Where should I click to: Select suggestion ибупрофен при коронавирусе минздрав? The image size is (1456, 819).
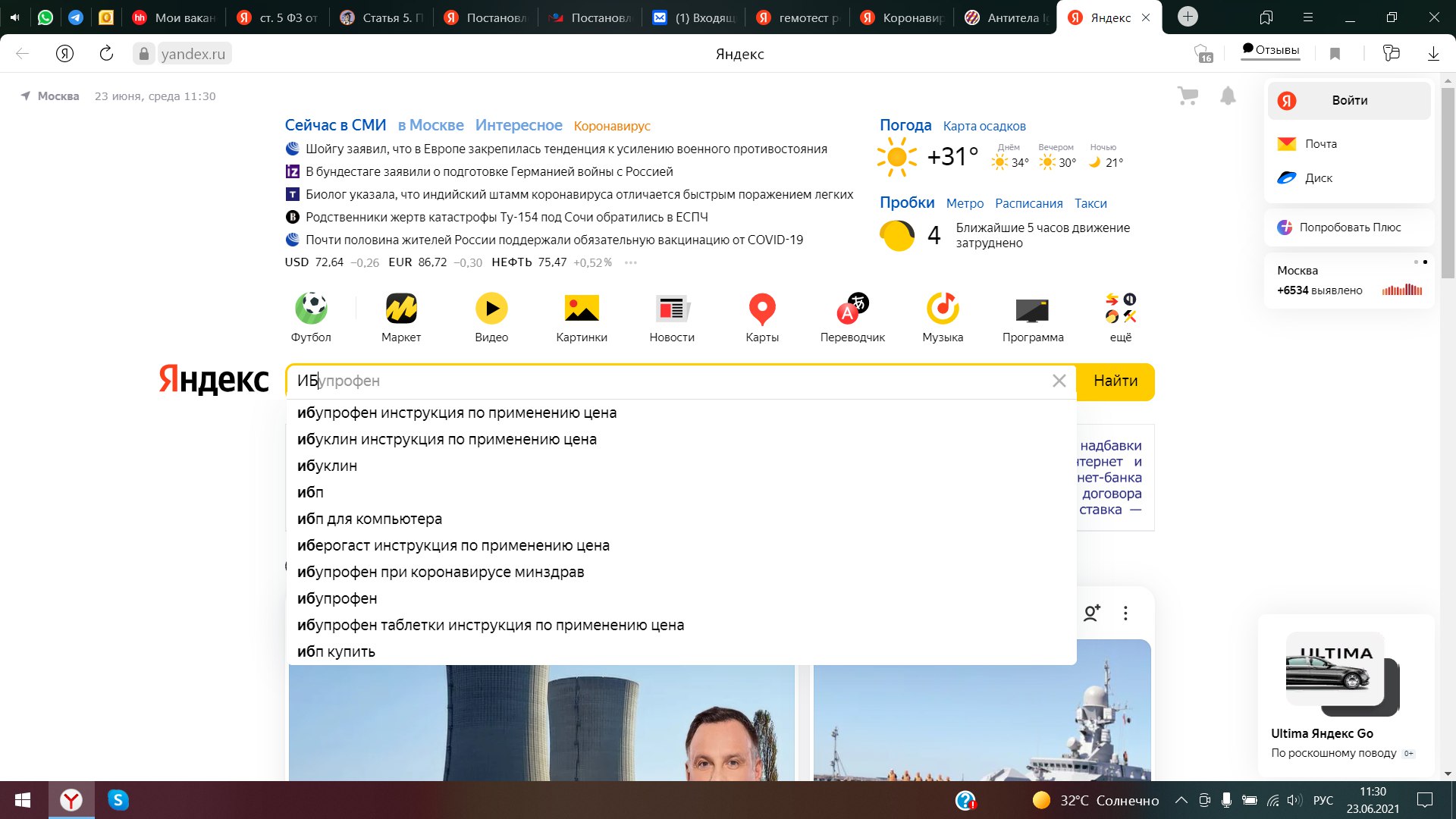681,572
